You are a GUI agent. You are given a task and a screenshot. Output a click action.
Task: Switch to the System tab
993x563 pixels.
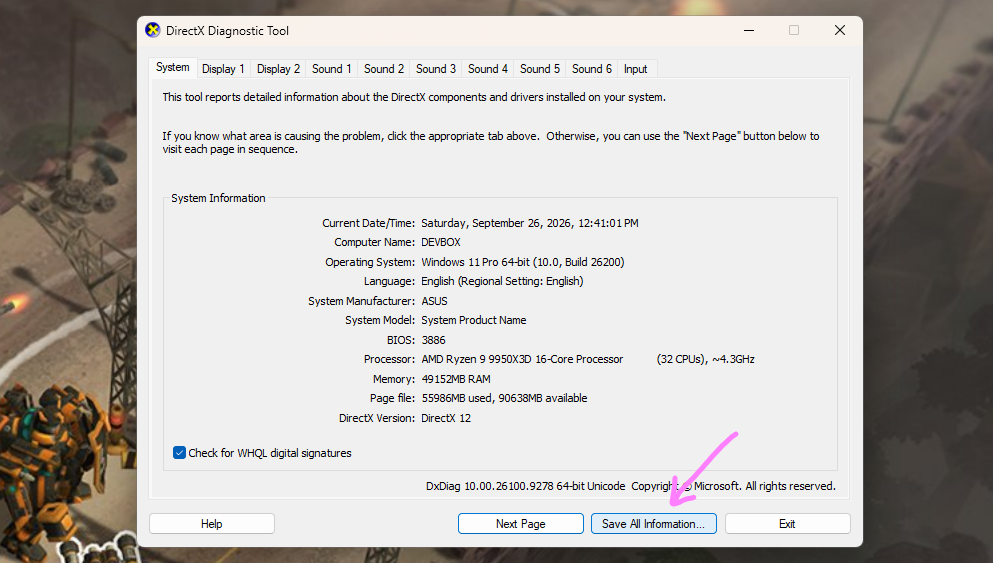click(172, 67)
